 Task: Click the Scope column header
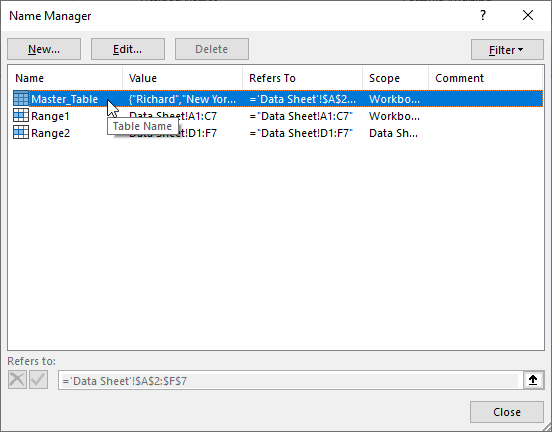[395, 78]
